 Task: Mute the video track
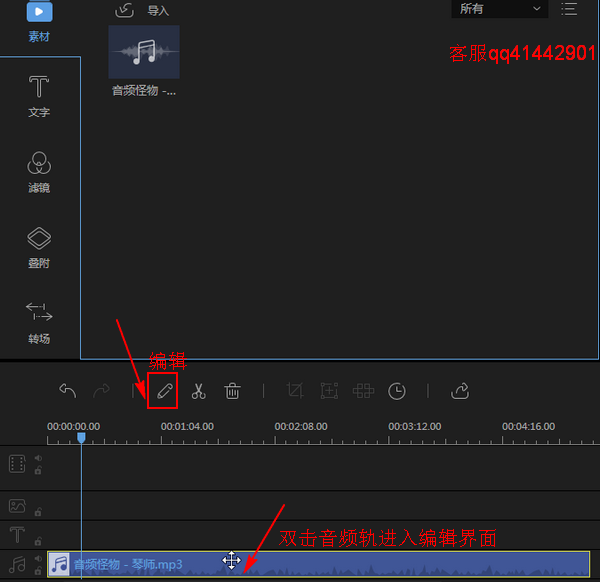(x=38, y=458)
